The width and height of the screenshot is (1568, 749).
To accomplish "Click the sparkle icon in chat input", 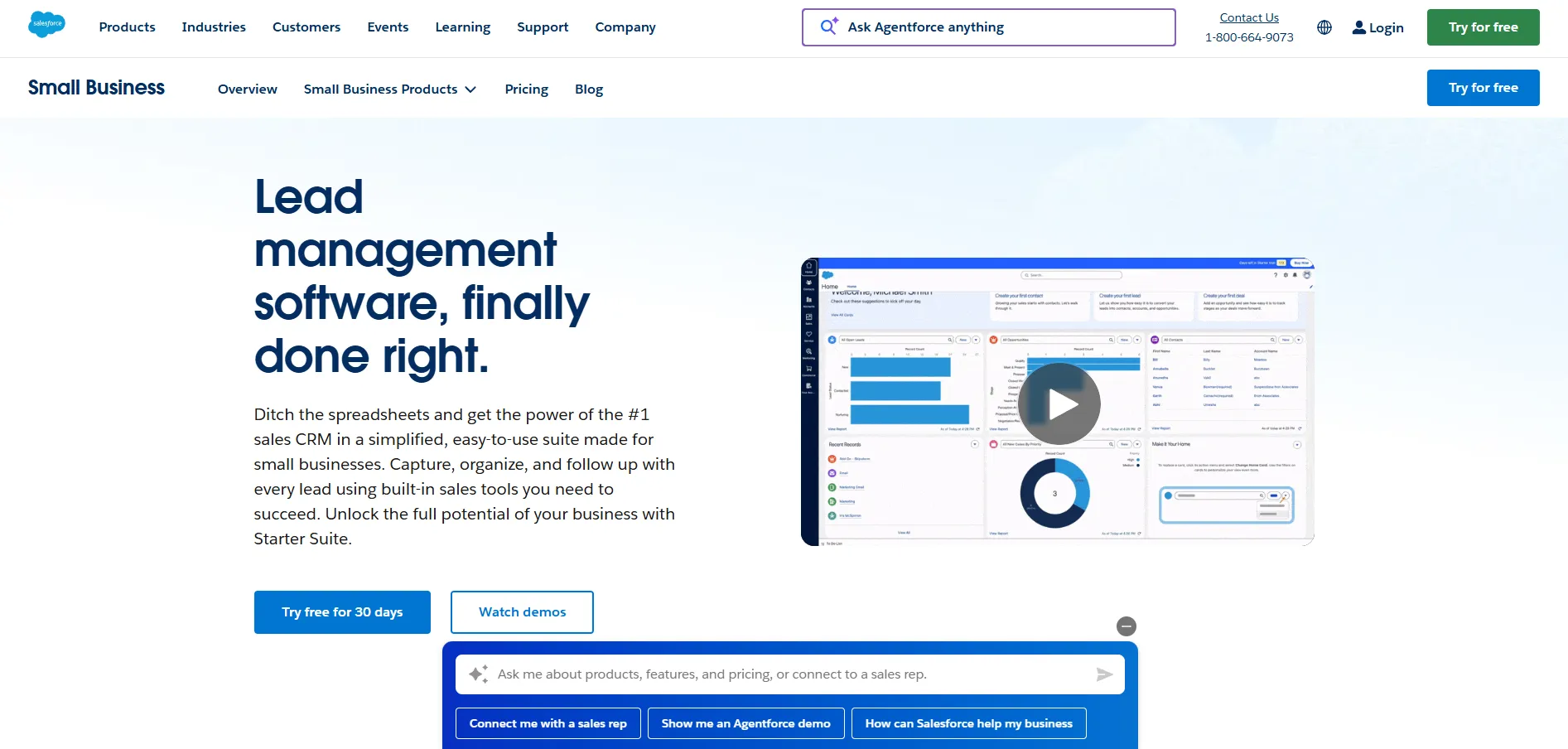I will tap(478, 674).
